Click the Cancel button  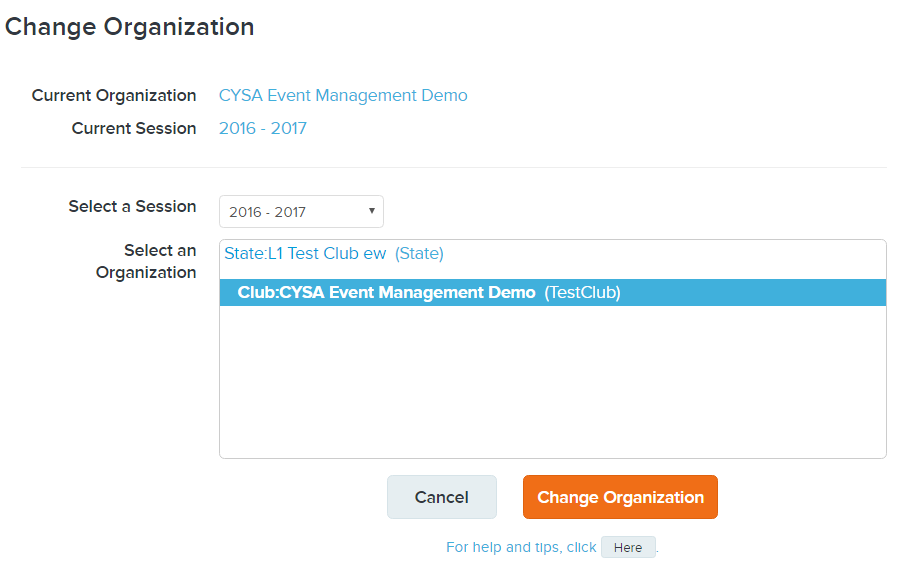point(442,497)
